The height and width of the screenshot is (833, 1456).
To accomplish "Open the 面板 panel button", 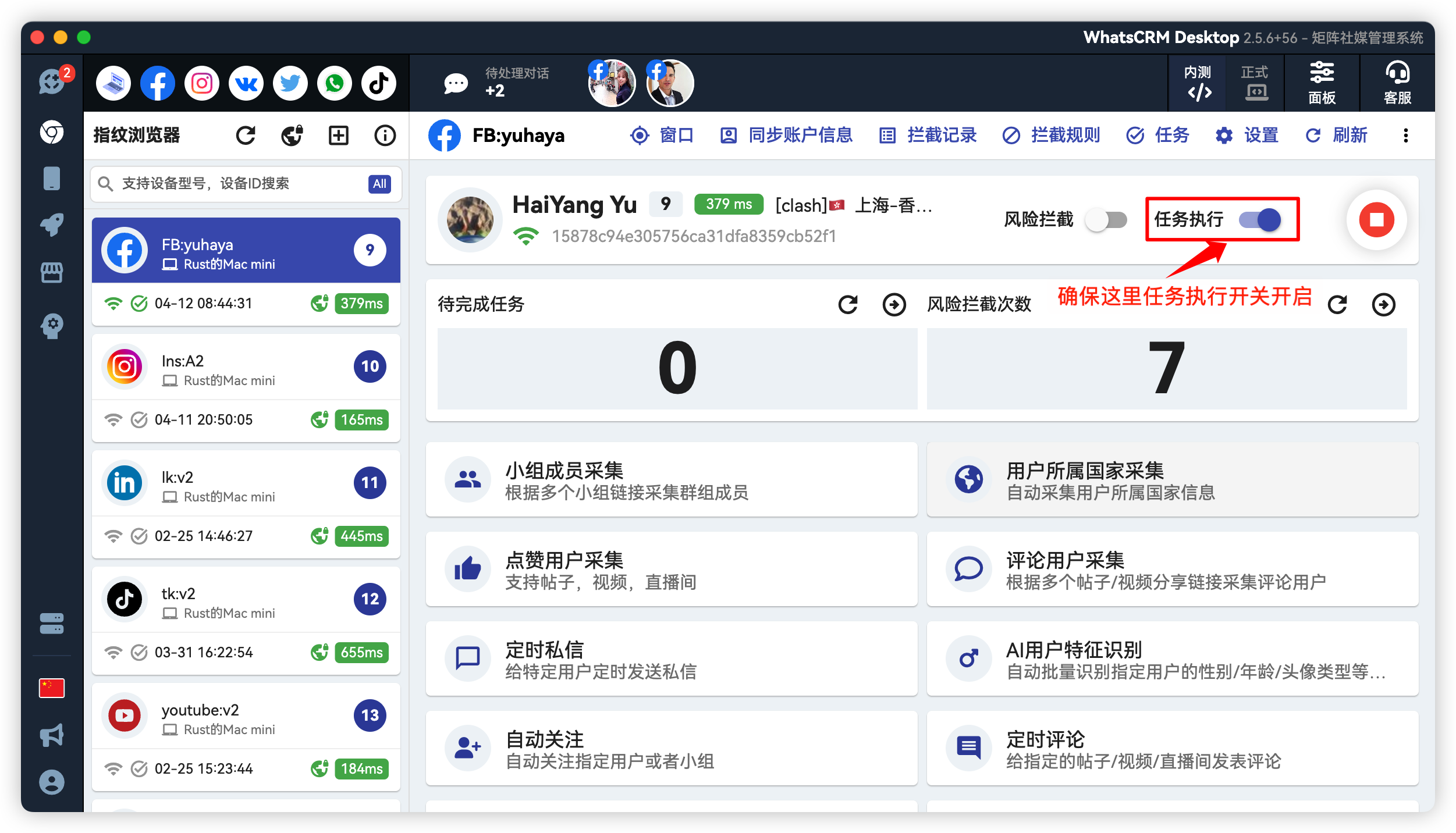I will click(x=1322, y=83).
